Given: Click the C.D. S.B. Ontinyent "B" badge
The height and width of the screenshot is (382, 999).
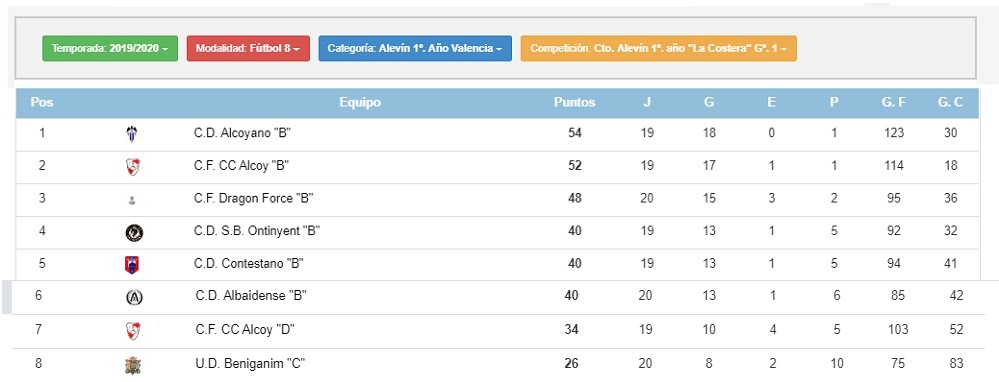Looking at the screenshot, I should (x=134, y=233).
